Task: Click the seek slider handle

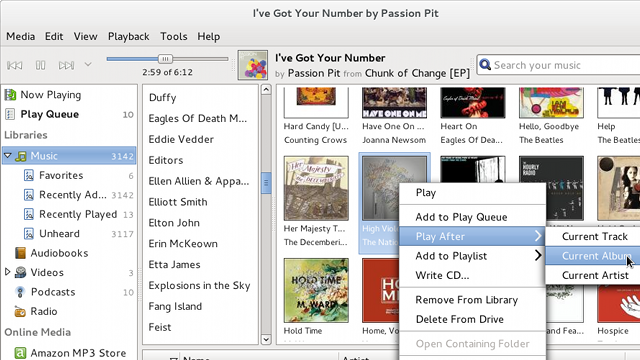Action: pos(165,59)
